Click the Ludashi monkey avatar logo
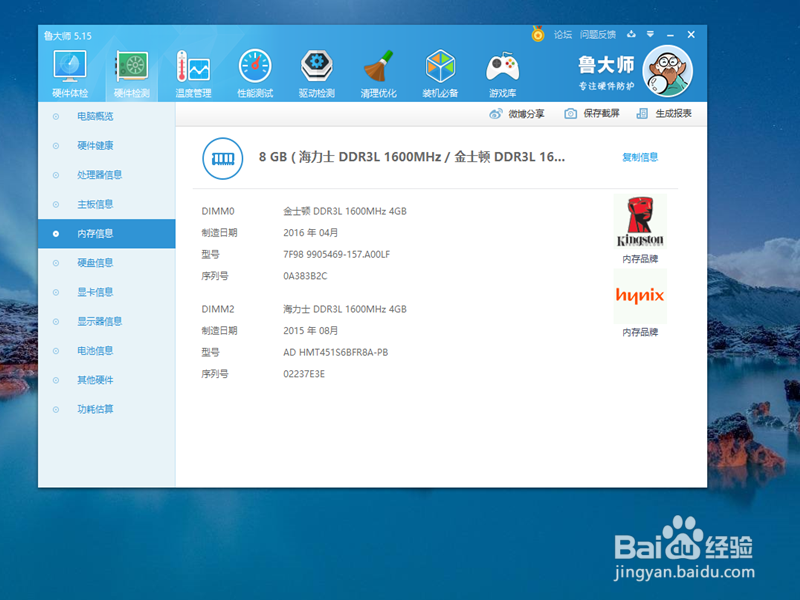800x600 pixels. tap(667, 71)
